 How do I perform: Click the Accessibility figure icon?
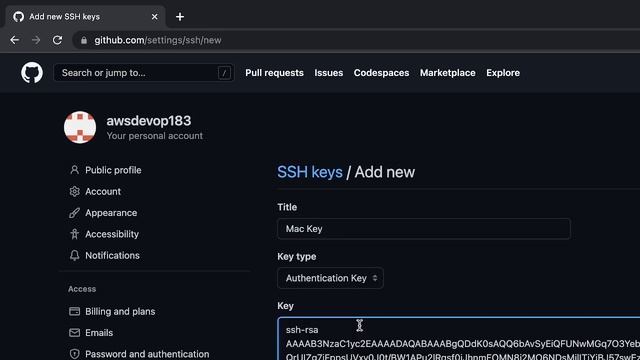pyautogui.click(x=74, y=234)
